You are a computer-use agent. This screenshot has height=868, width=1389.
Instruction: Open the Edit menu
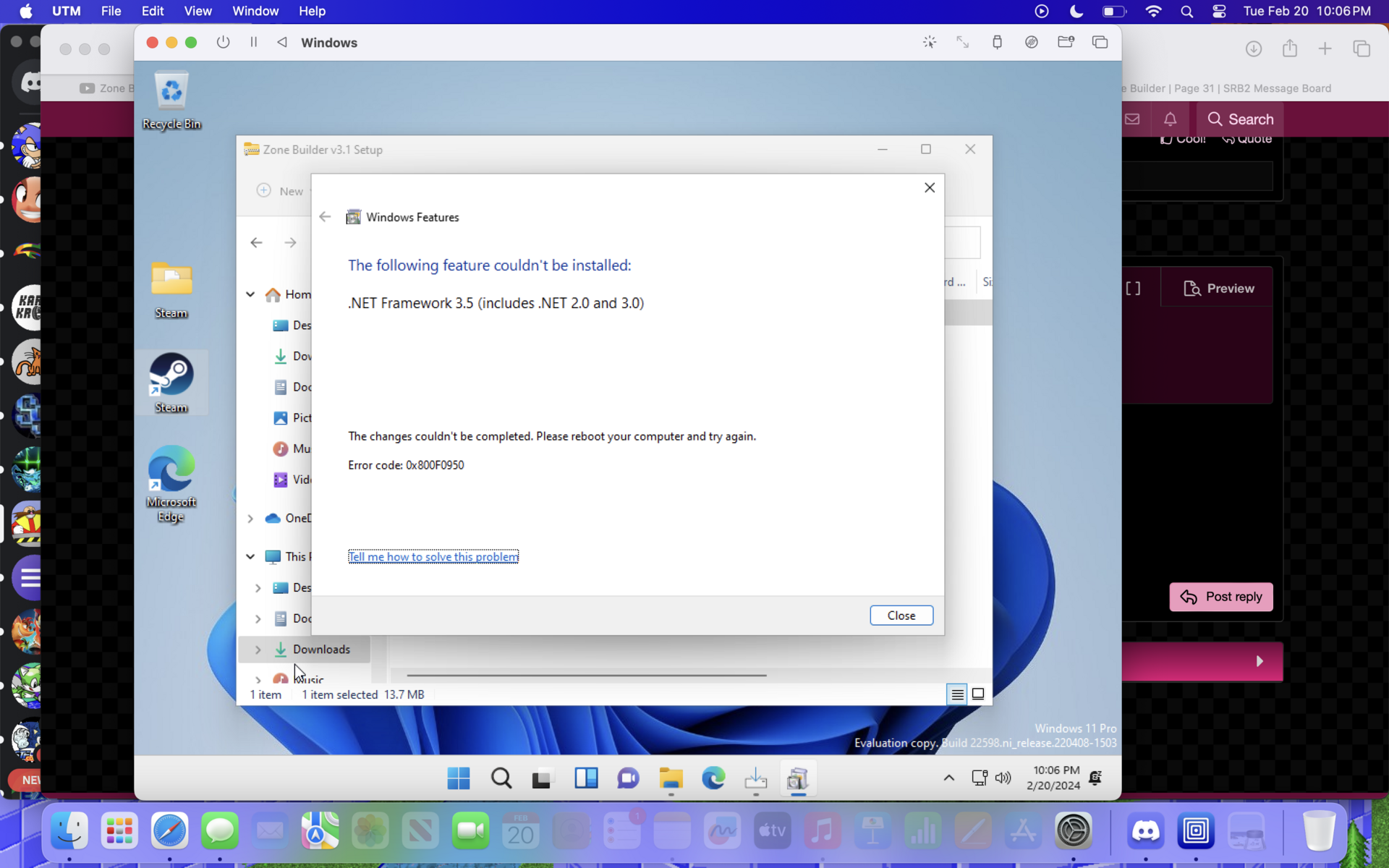click(153, 11)
